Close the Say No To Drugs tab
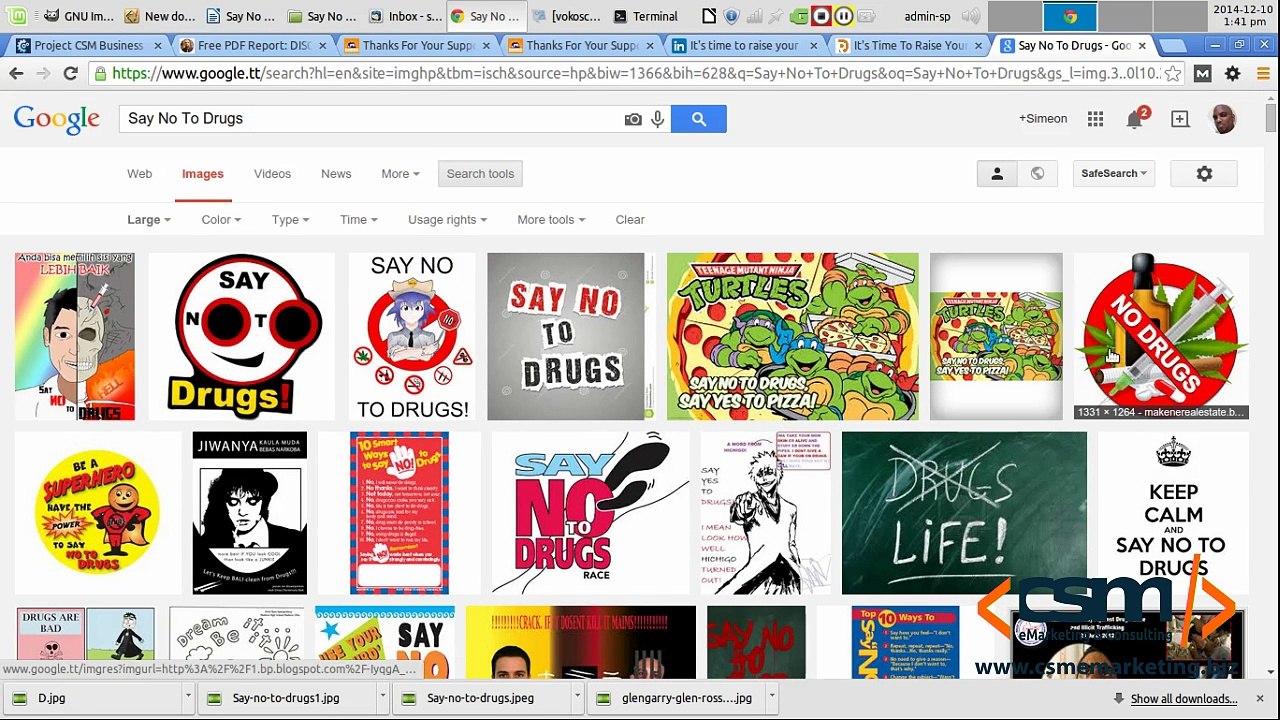1280x720 pixels. click(1142, 45)
